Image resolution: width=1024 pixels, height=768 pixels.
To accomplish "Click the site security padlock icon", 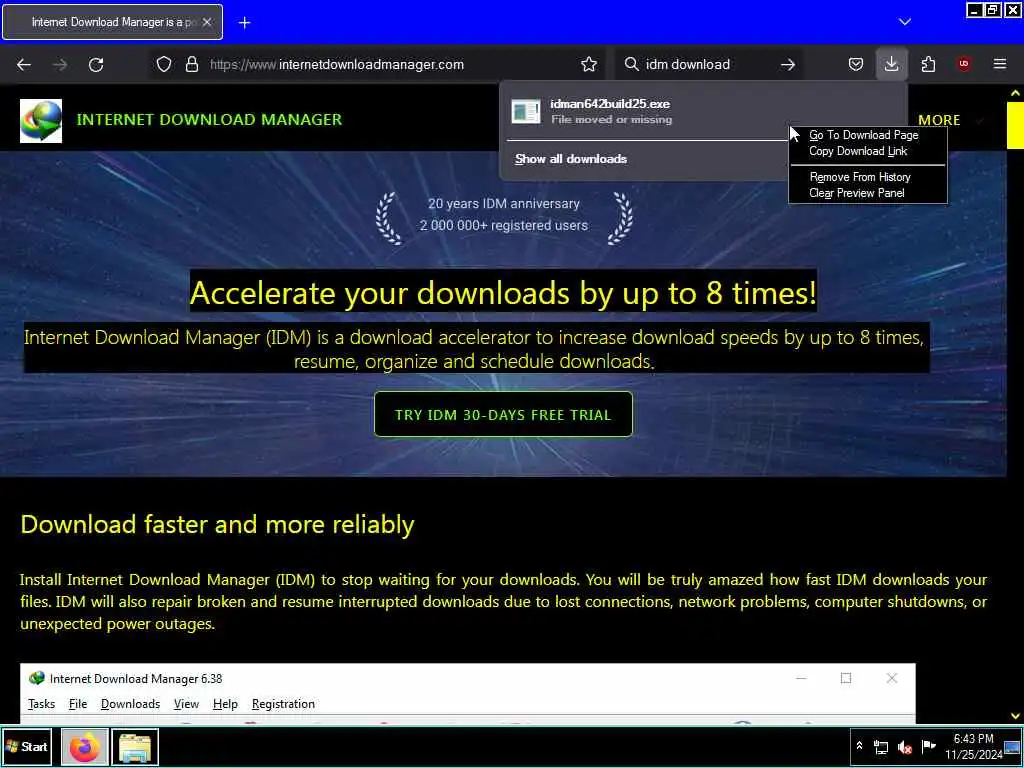I will 191,64.
